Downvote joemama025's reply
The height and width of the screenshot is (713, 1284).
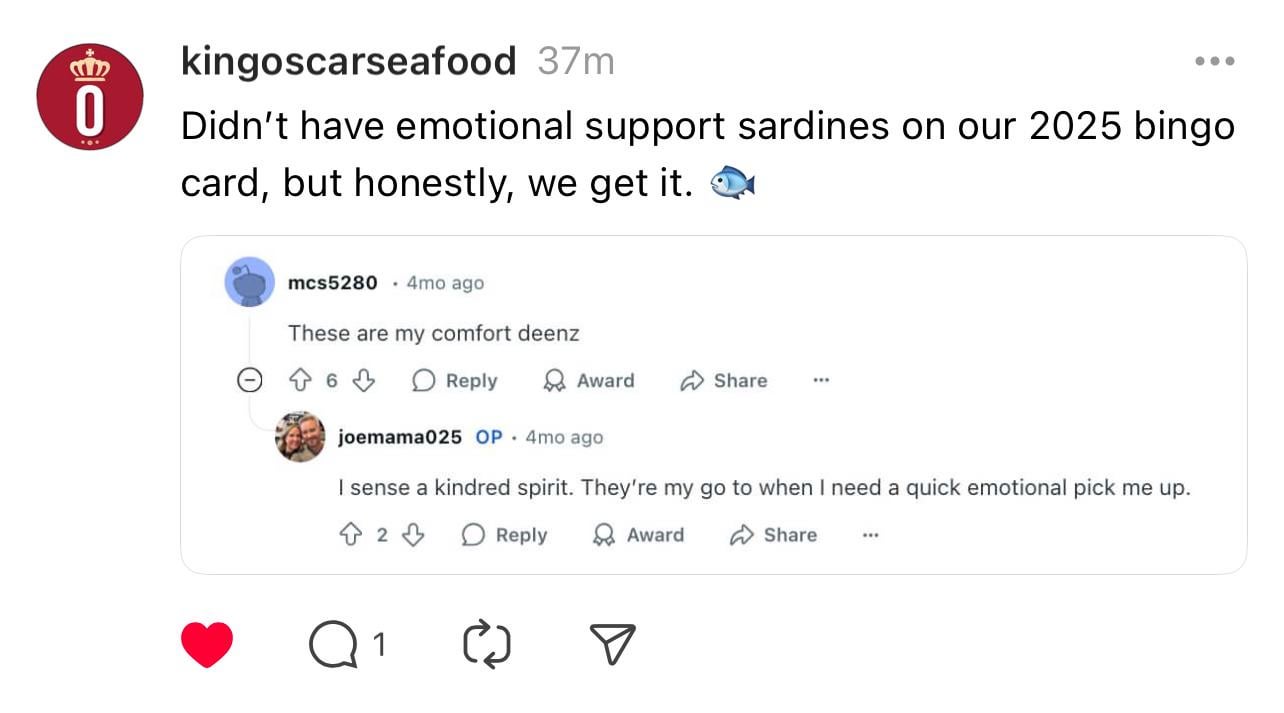tap(413, 535)
